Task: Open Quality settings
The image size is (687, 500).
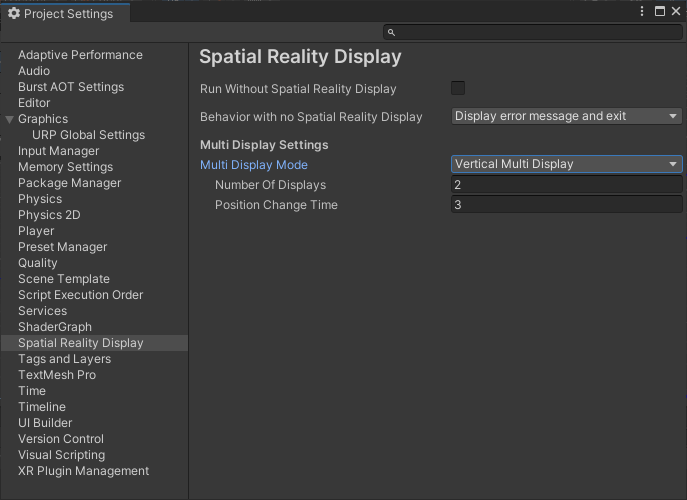Action: 38,262
